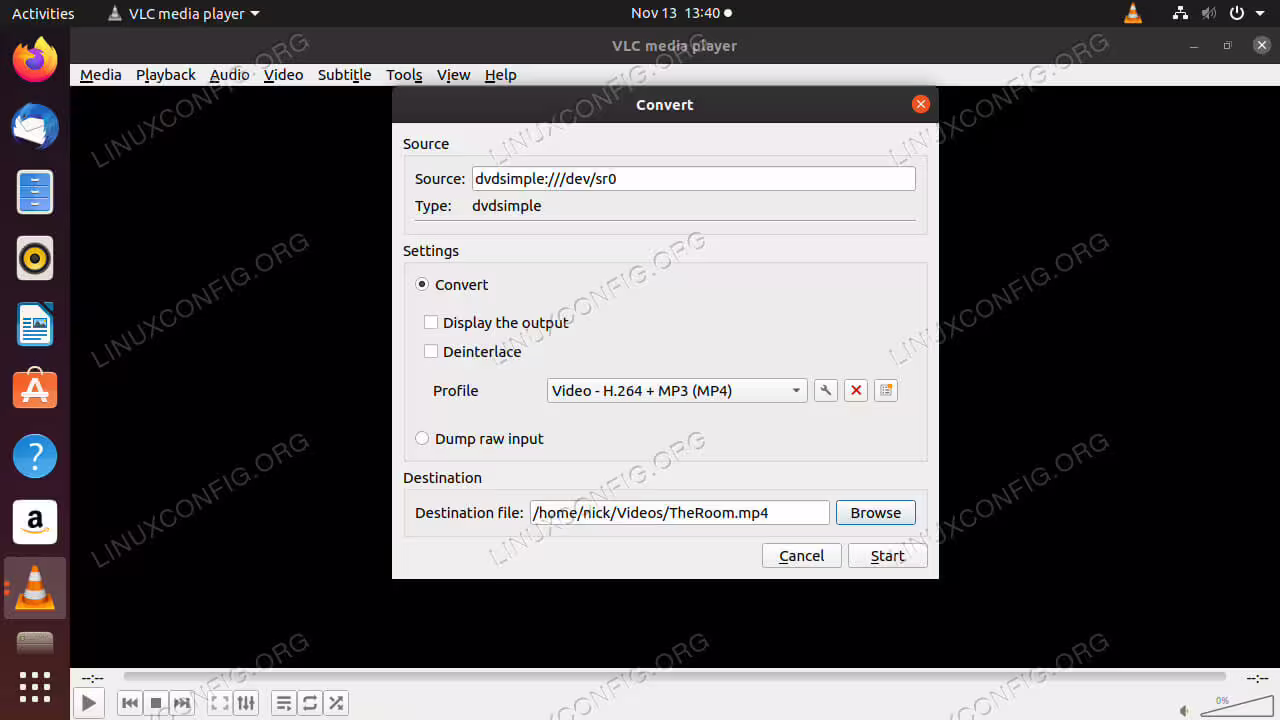
Task: Expand VLC media player app menu in top bar
Action: [182, 13]
